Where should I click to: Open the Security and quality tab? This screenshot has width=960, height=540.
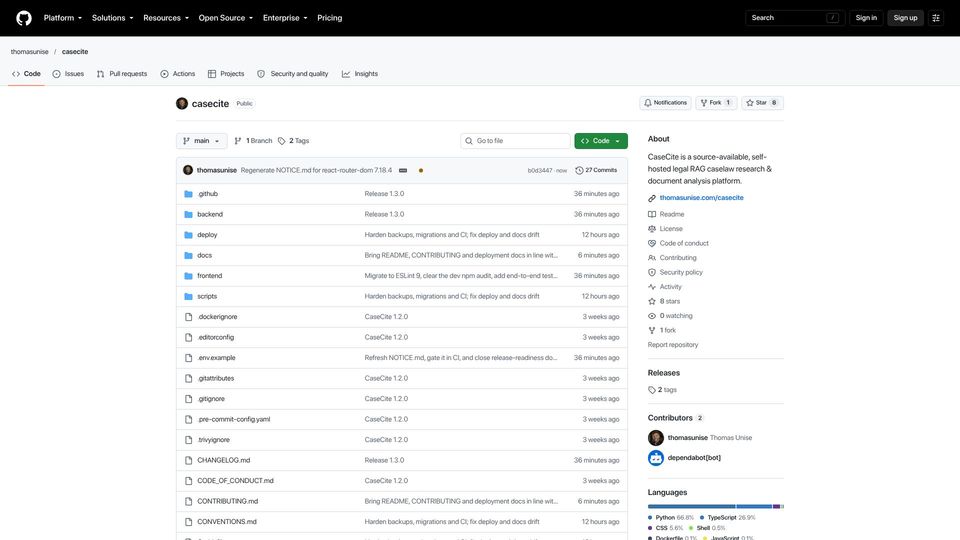coord(293,73)
